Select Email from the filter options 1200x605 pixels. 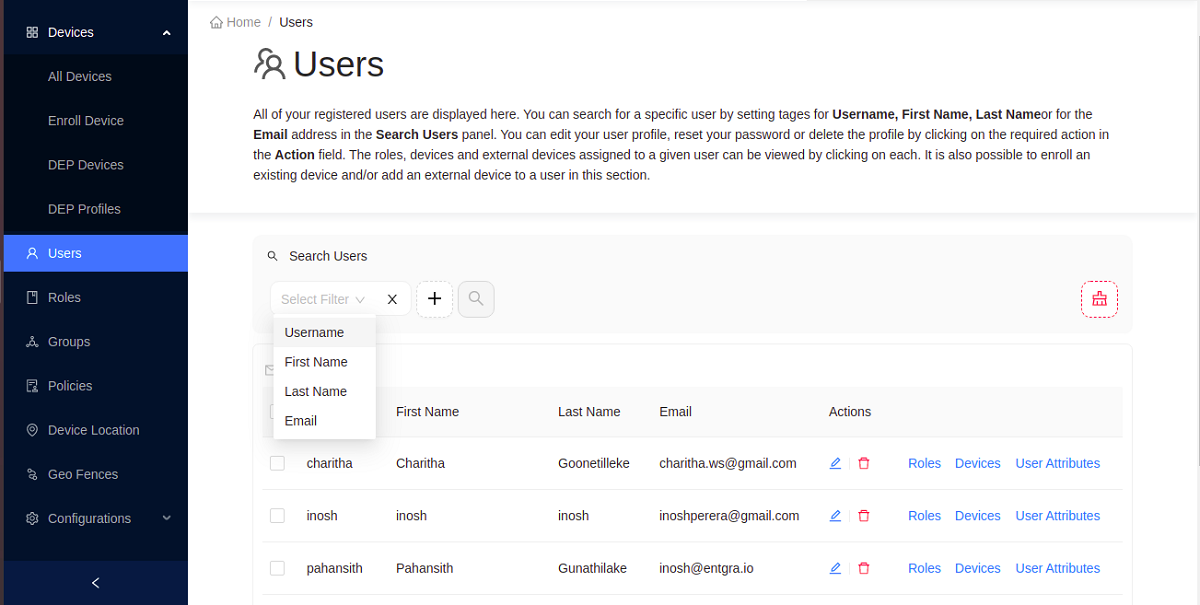coord(301,421)
